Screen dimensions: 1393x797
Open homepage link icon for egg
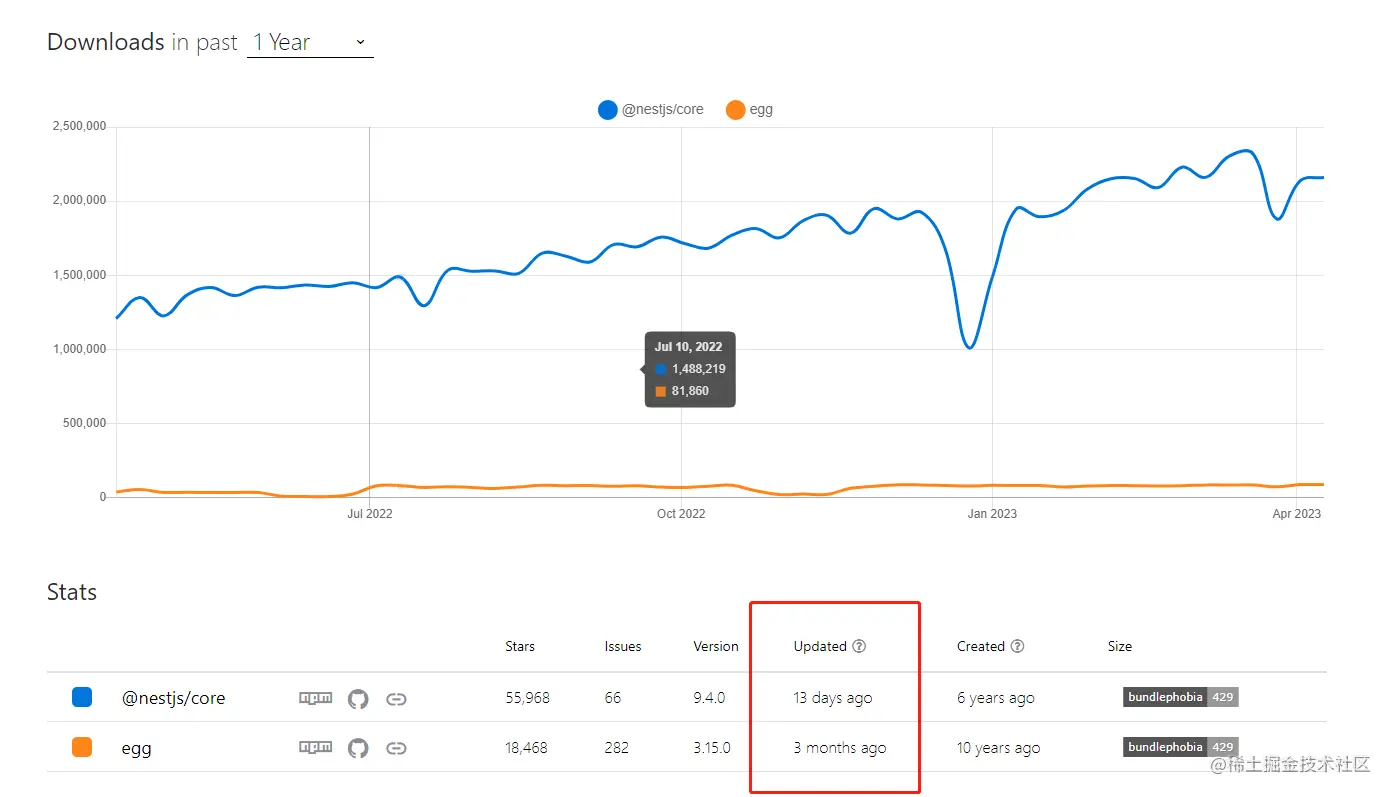coord(396,748)
